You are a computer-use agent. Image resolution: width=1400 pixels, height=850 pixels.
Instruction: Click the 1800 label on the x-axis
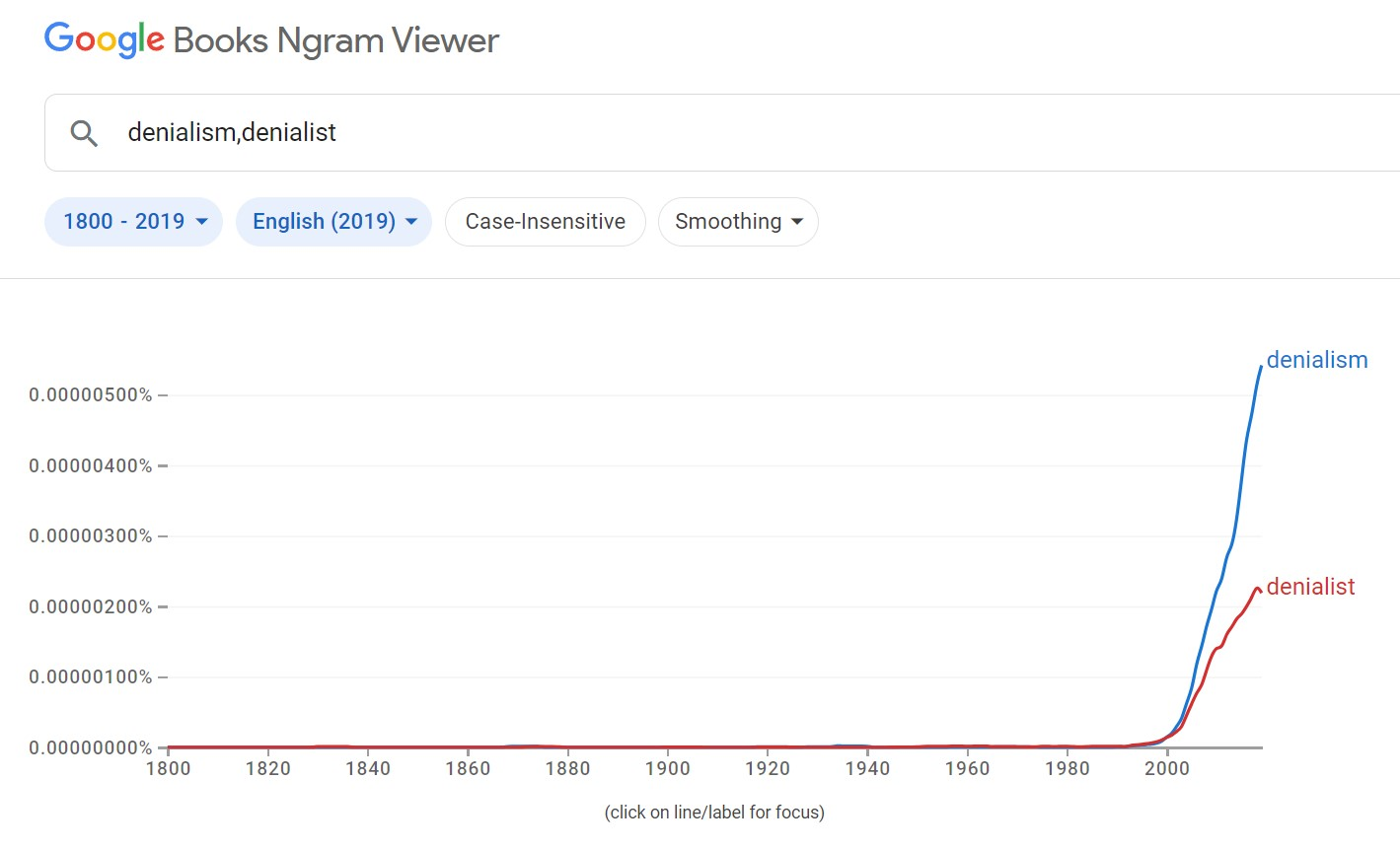[x=168, y=768]
